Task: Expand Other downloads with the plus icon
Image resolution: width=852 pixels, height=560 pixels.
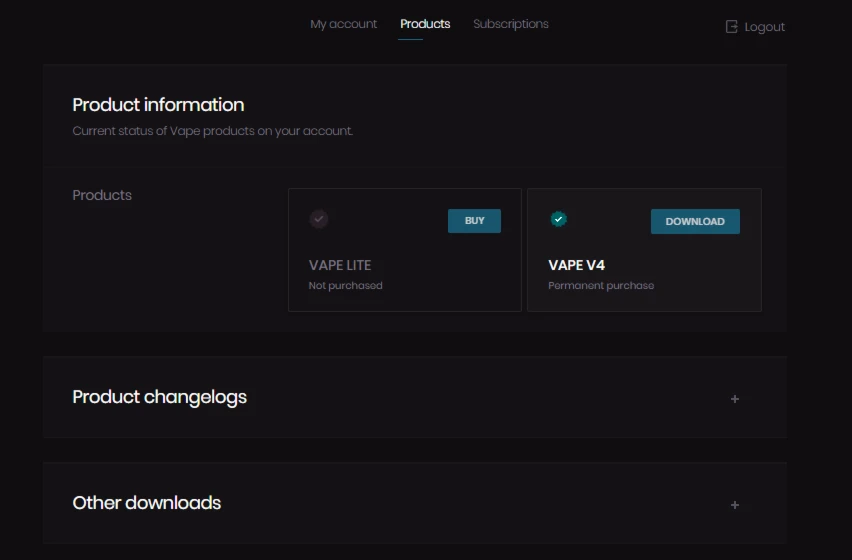Action: click(735, 505)
